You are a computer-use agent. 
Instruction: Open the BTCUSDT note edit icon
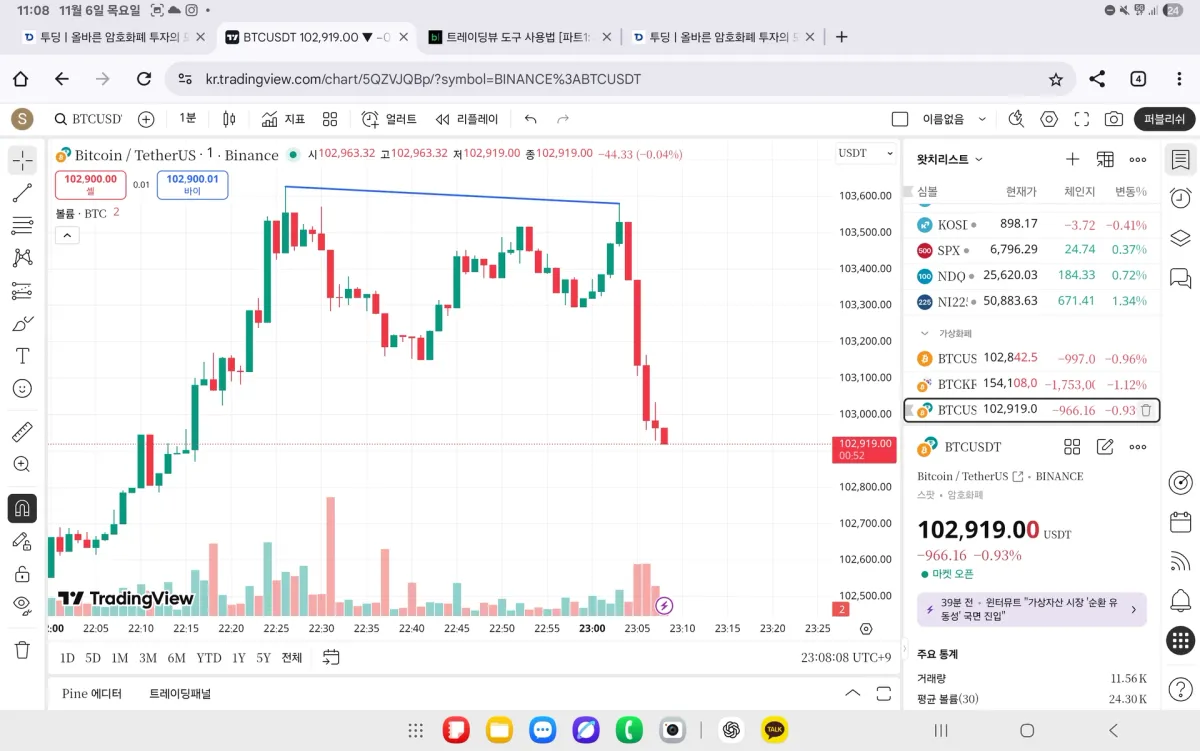tap(1105, 447)
